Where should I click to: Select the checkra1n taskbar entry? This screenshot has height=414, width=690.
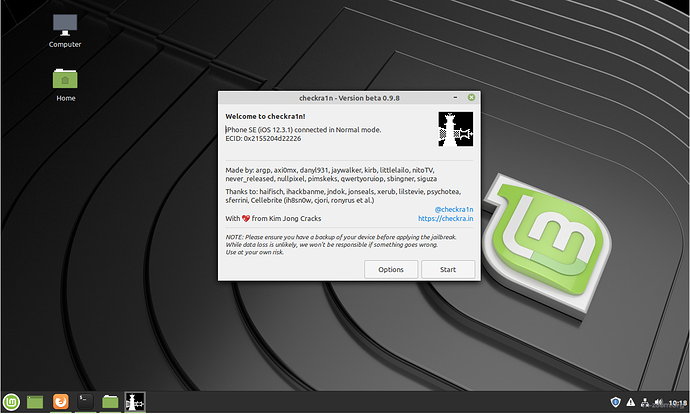135,402
